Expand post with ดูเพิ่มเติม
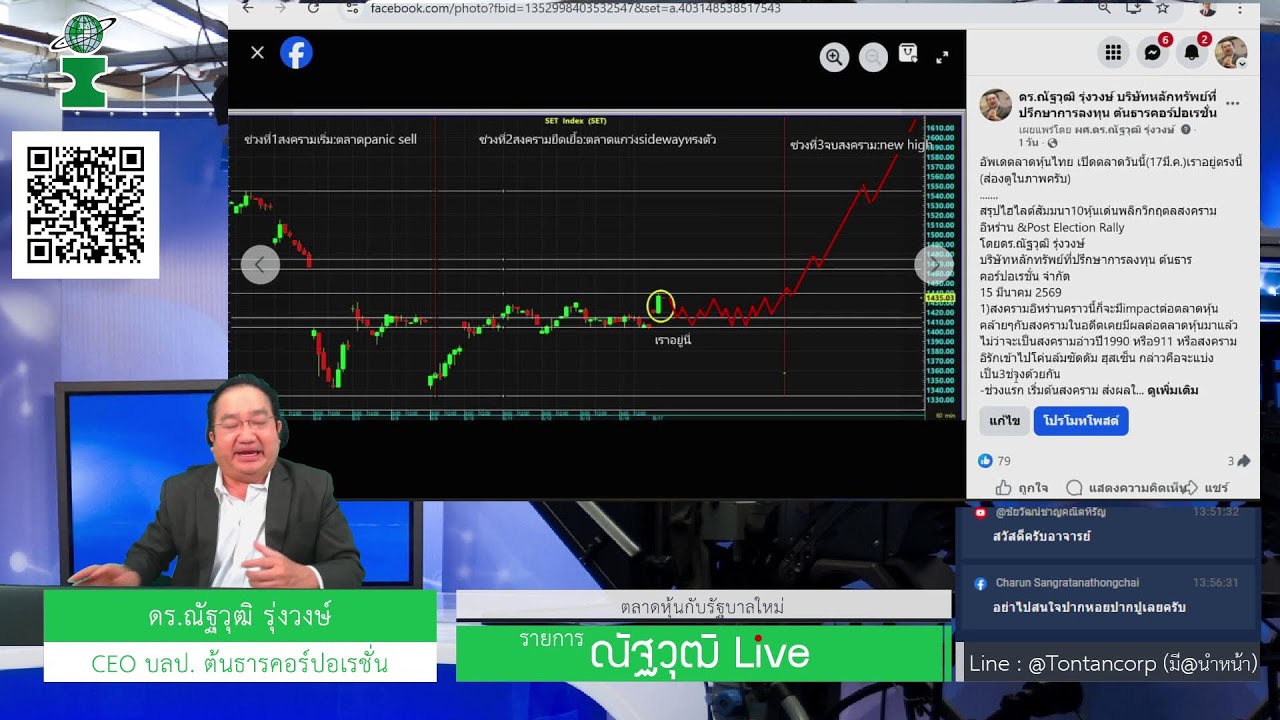 tap(1173, 390)
